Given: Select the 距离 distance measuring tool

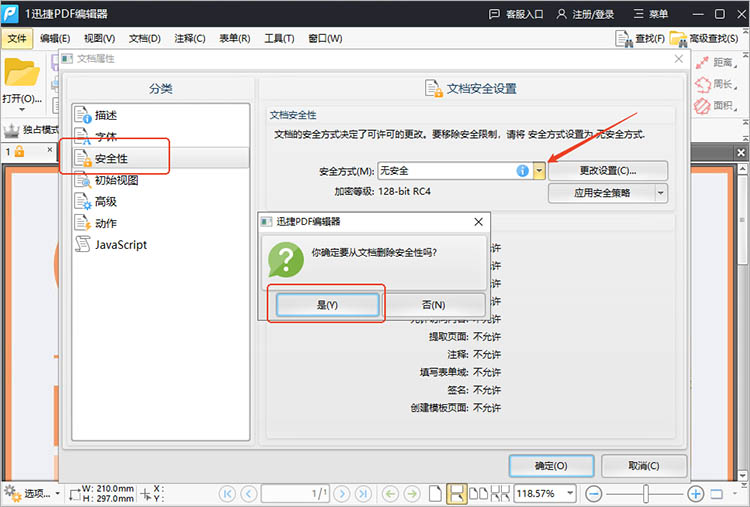Looking at the screenshot, I should (x=716, y=62).
